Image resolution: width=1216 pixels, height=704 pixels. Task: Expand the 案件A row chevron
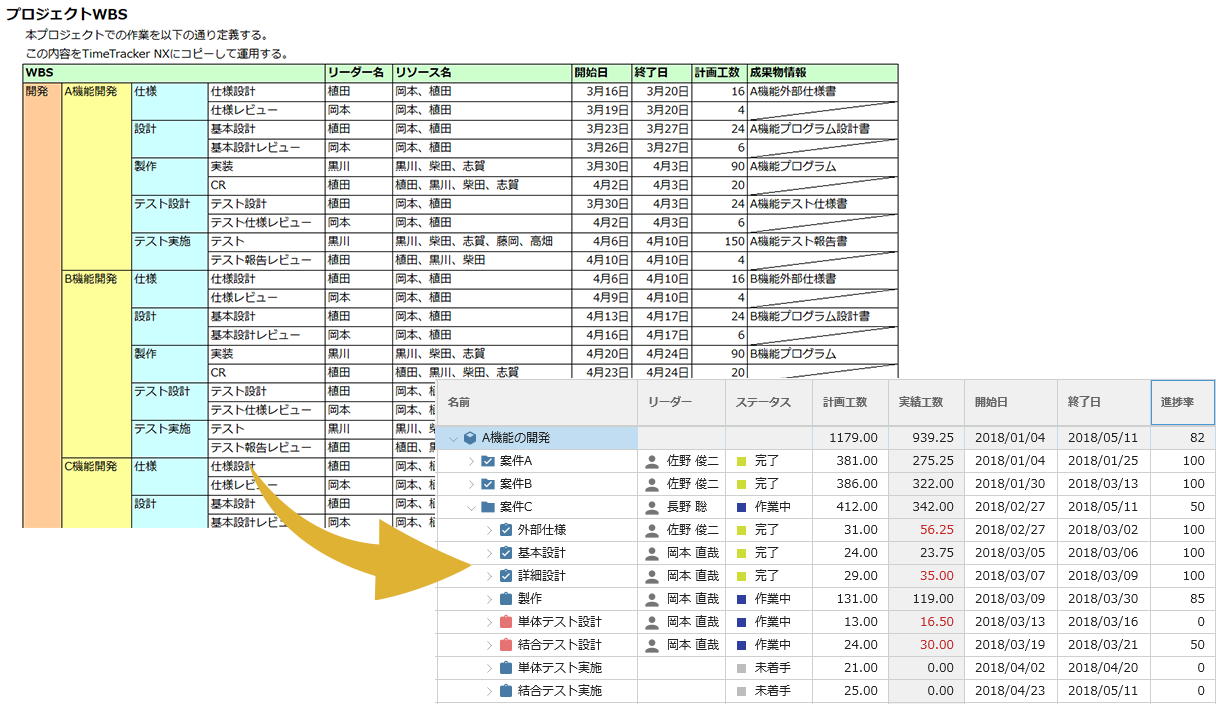tap(471, 461)
